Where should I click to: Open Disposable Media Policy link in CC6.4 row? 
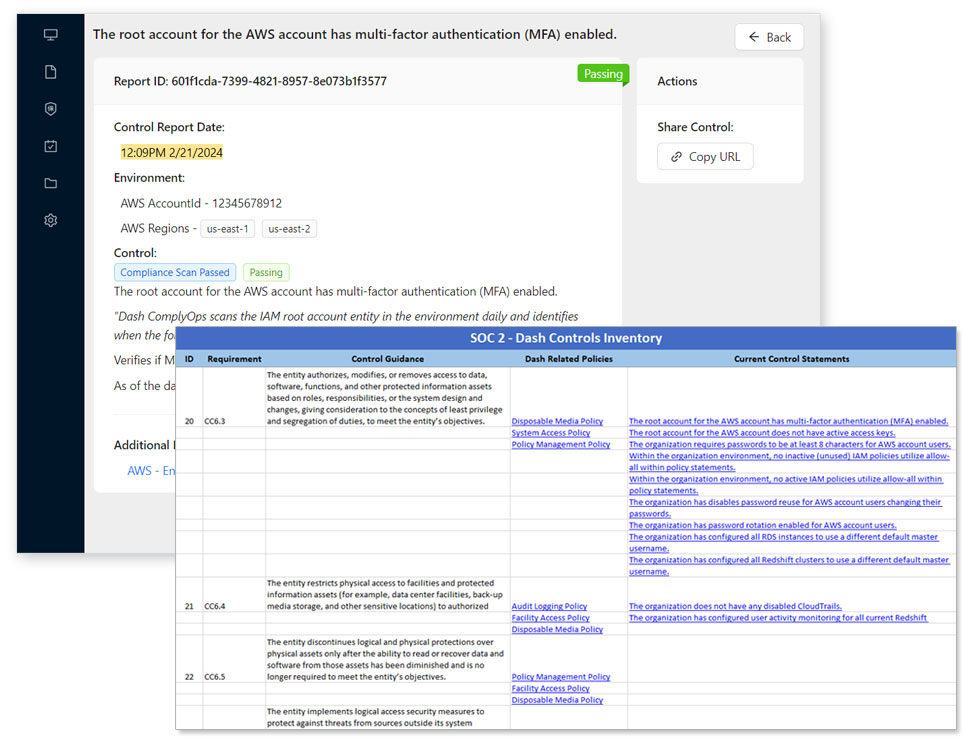point(557,630)
